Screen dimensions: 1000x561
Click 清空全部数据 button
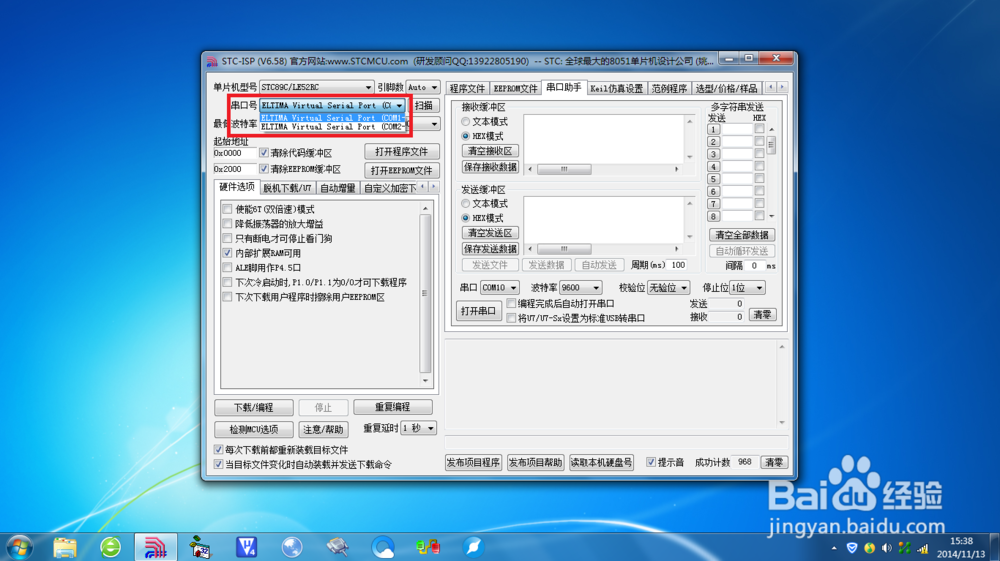coord(742,235)
